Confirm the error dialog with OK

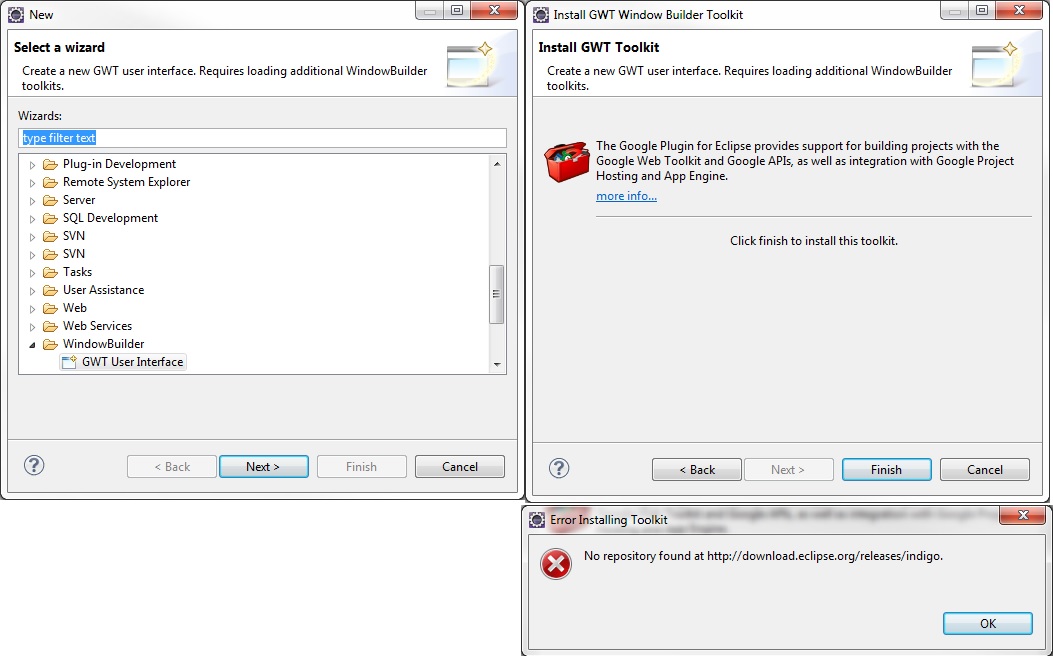[x=988, y=624]
